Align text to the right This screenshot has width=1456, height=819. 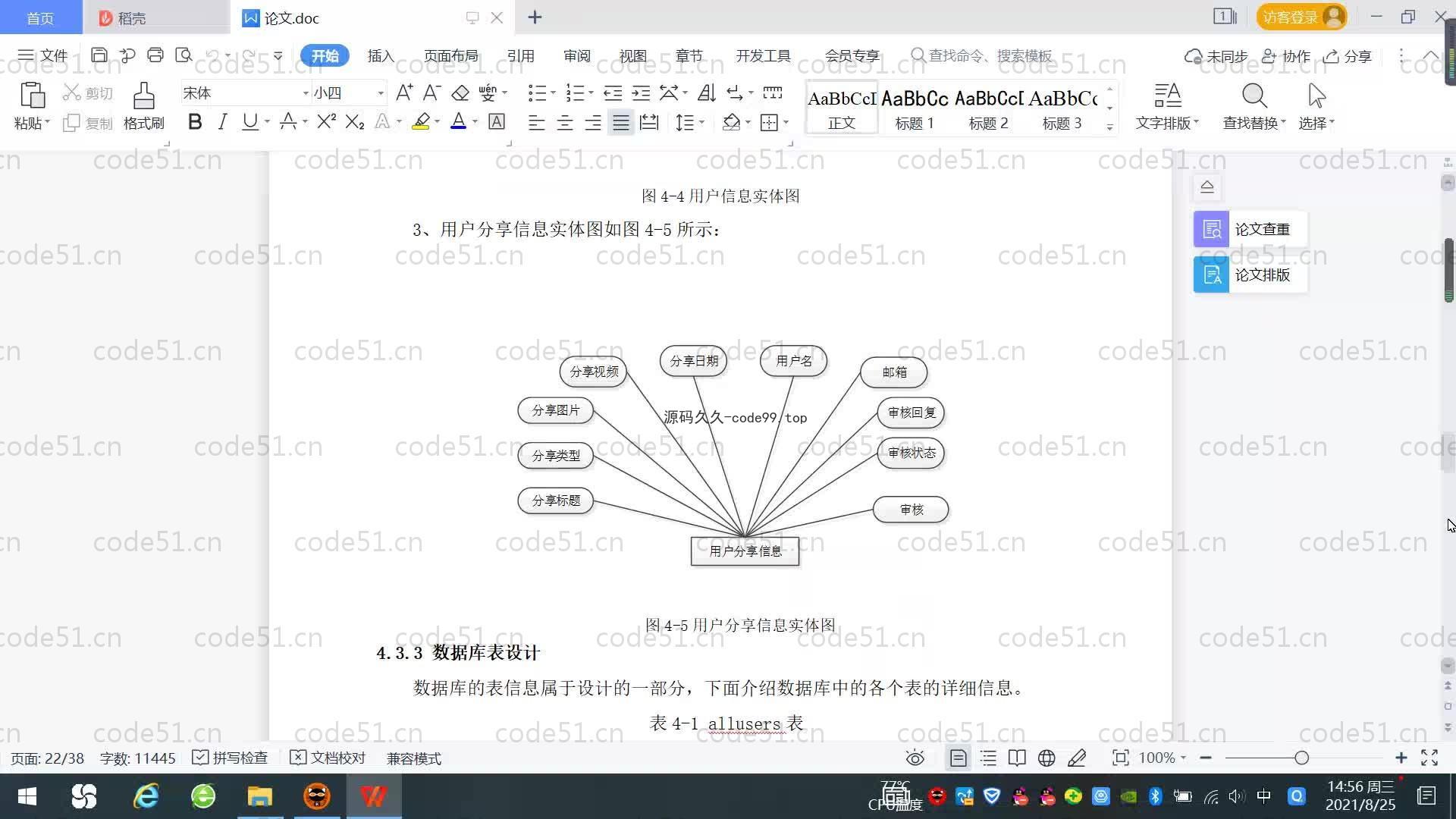592,122
